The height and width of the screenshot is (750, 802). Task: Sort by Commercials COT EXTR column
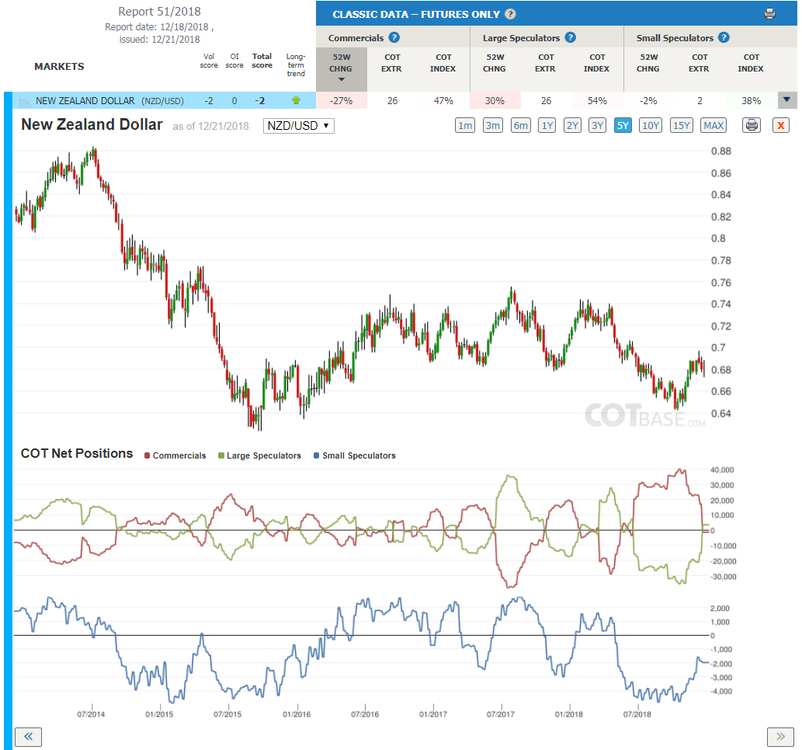click(x=392, y=63)
